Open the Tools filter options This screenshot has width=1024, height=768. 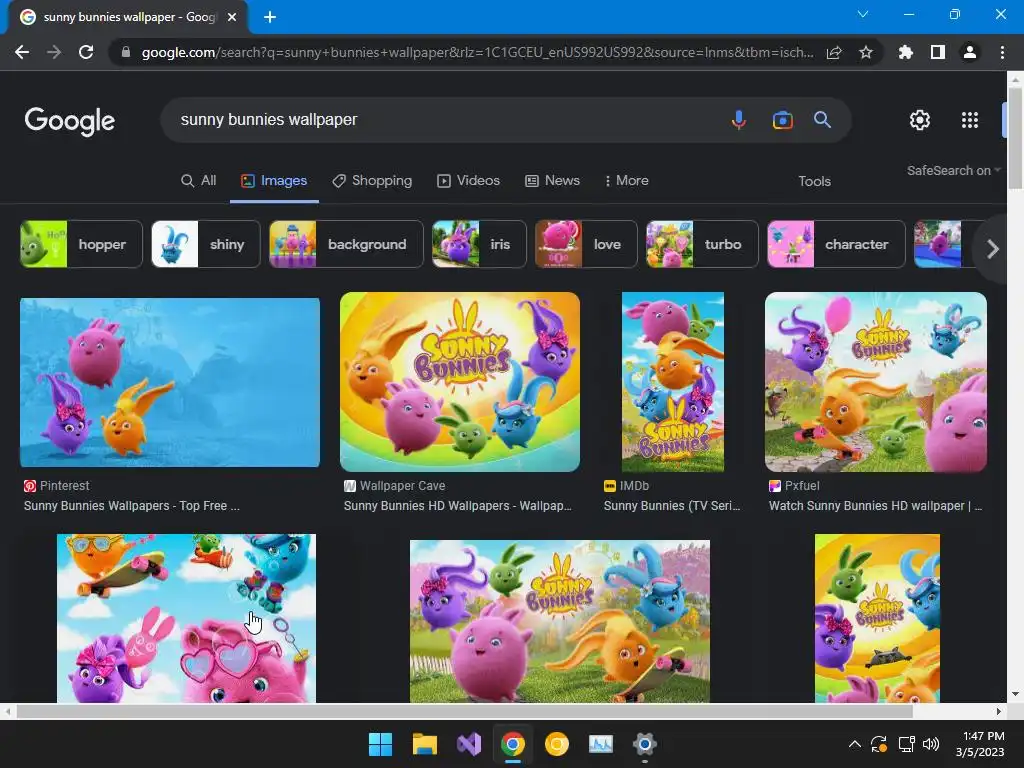pyautogui.click(x=814, y=182)
